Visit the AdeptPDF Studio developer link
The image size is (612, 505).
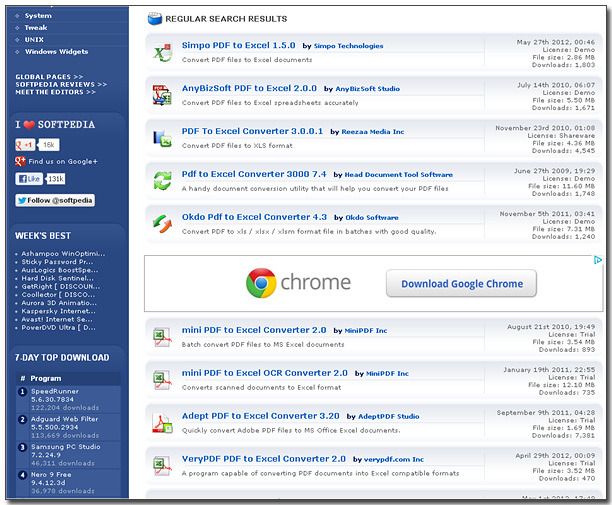(x=389, y=417)
